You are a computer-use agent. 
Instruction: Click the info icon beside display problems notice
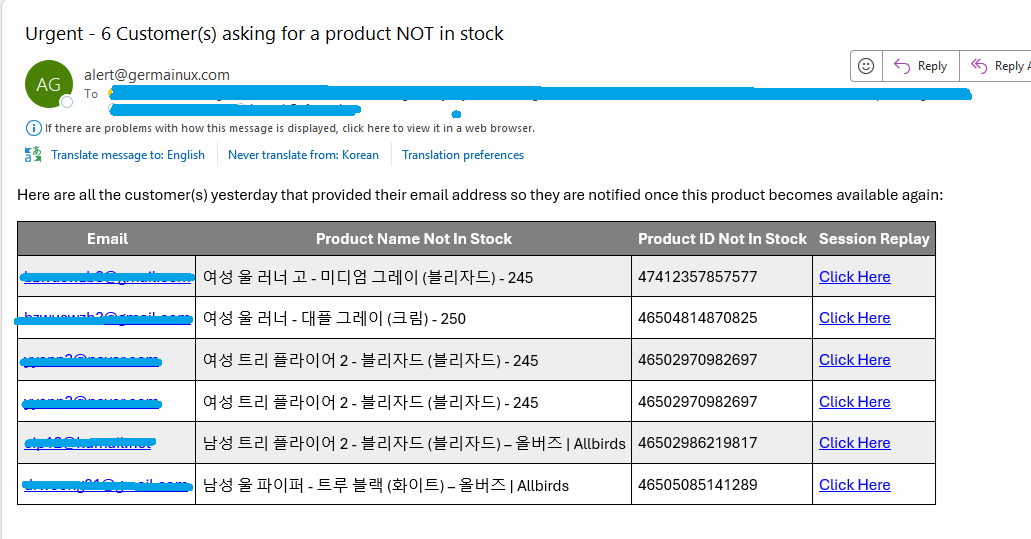coord(33,128)
